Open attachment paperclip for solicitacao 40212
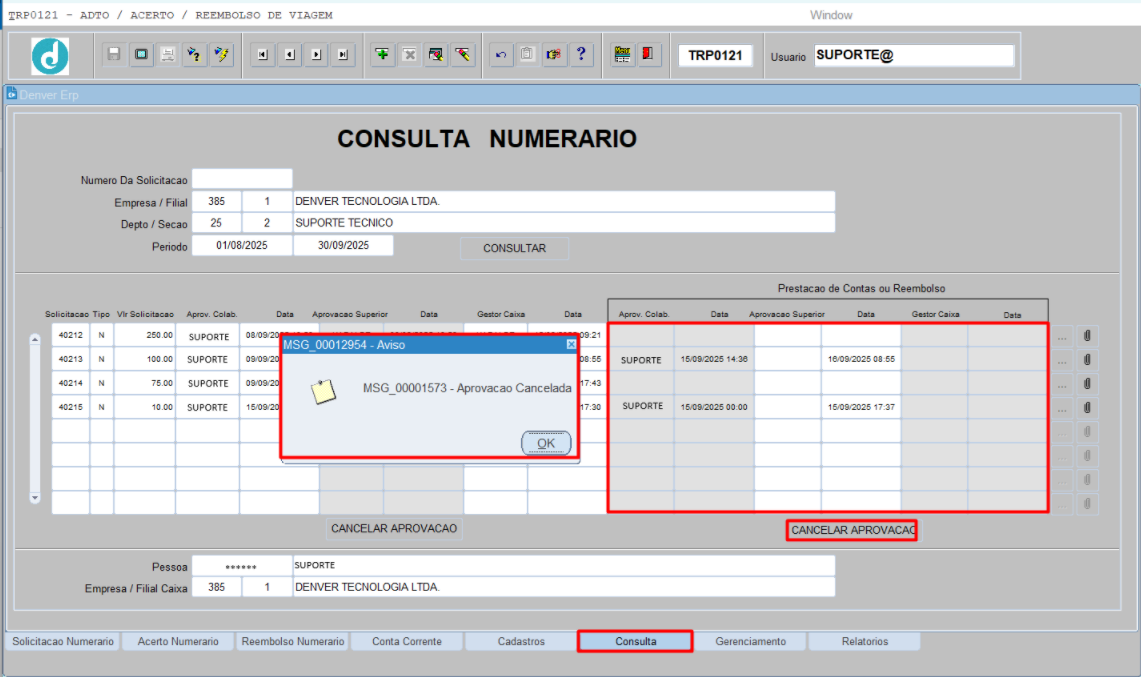Image resolution: width=1141 pixels, height=677 pixels. point(1087,336)
